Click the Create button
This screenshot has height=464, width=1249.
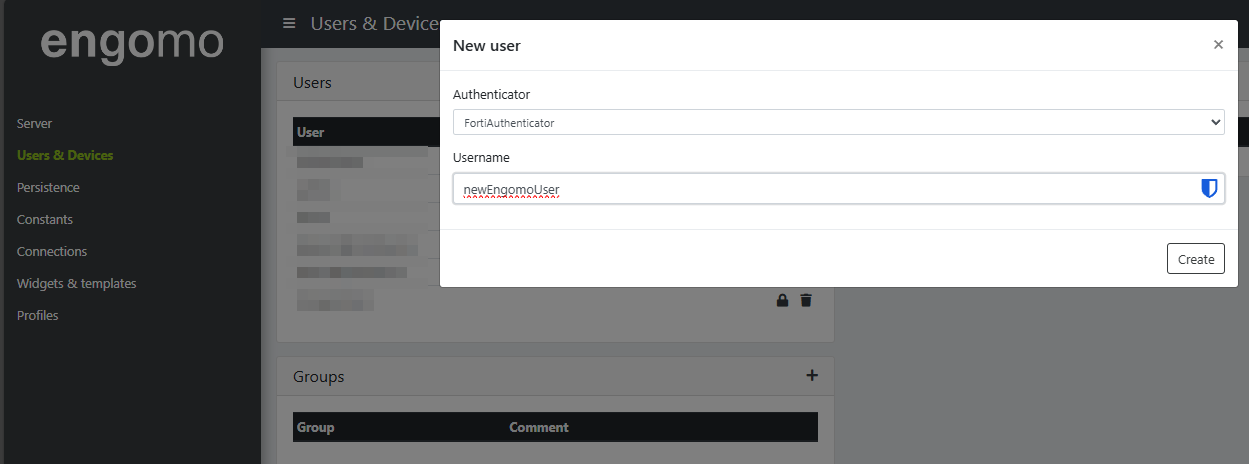click(1195, 259)
